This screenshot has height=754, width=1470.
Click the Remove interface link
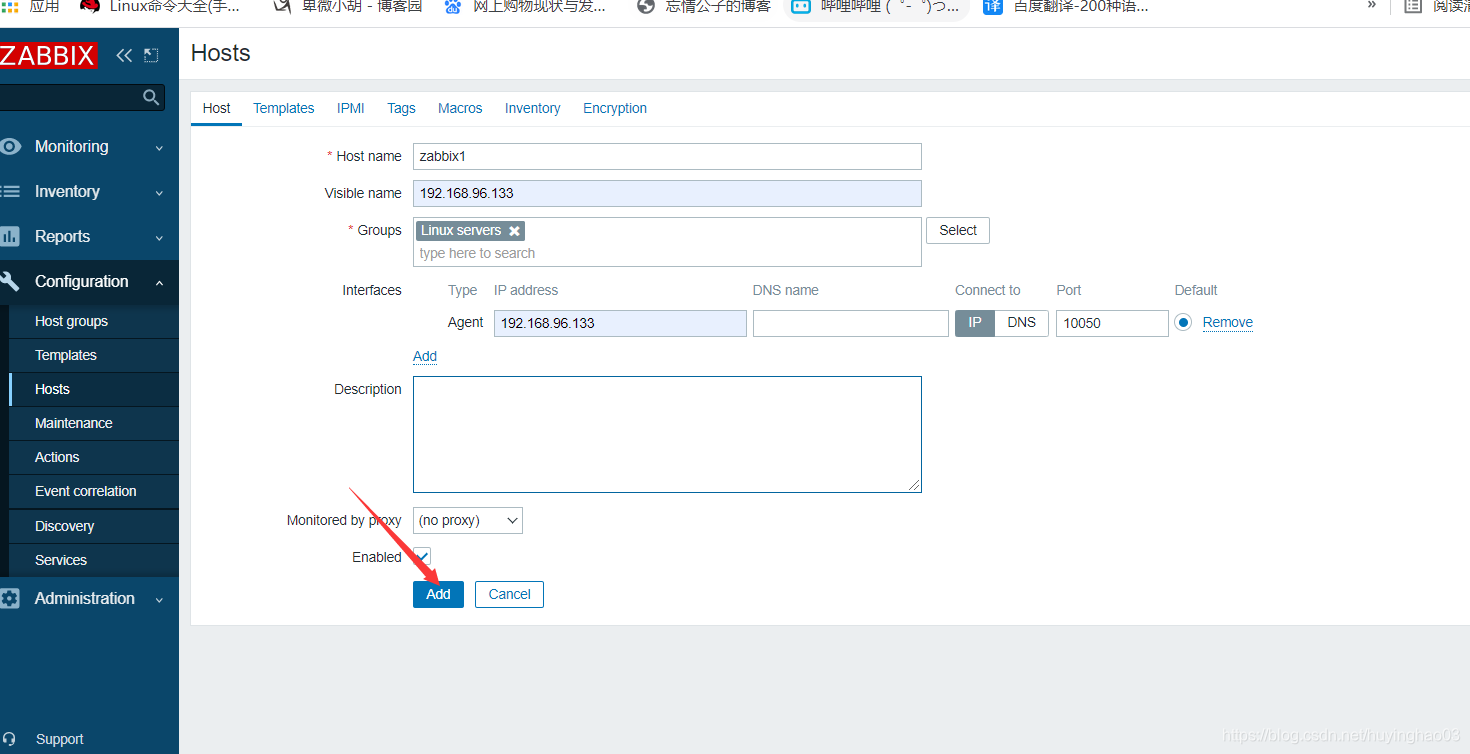(x=1228, y=322)
